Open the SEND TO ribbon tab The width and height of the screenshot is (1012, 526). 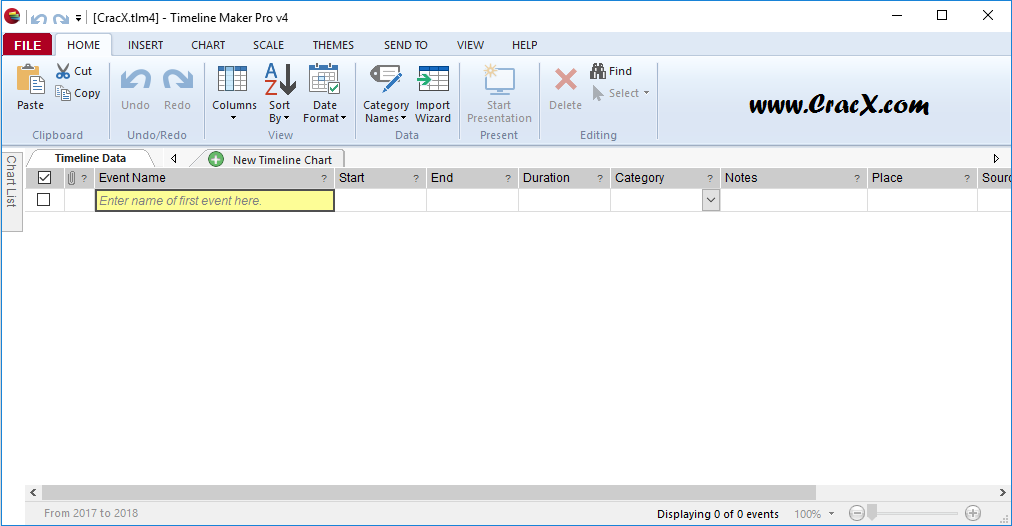click(x=405, y=45)
